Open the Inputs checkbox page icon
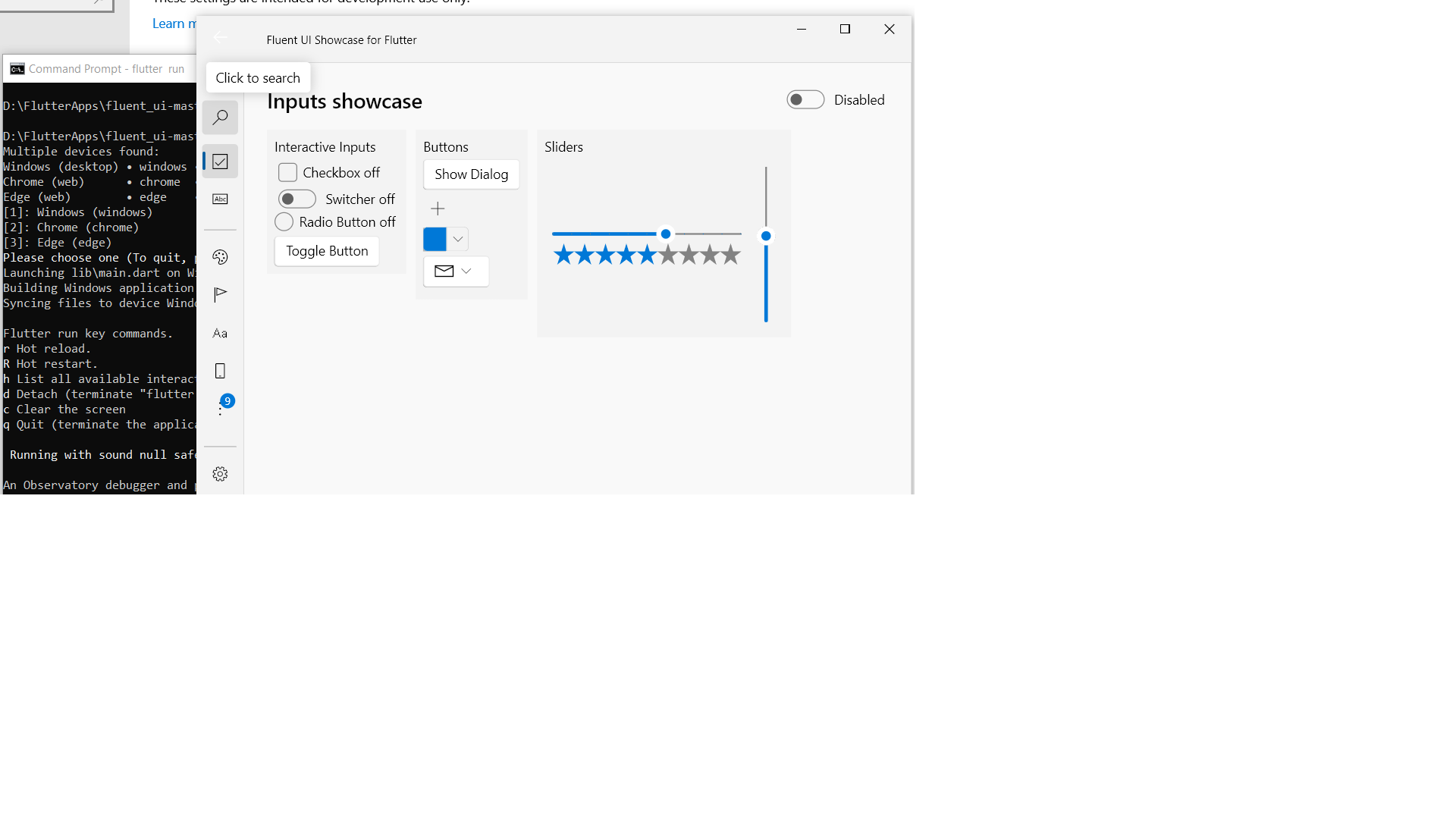1456x819 pixels. coord(220,162)
